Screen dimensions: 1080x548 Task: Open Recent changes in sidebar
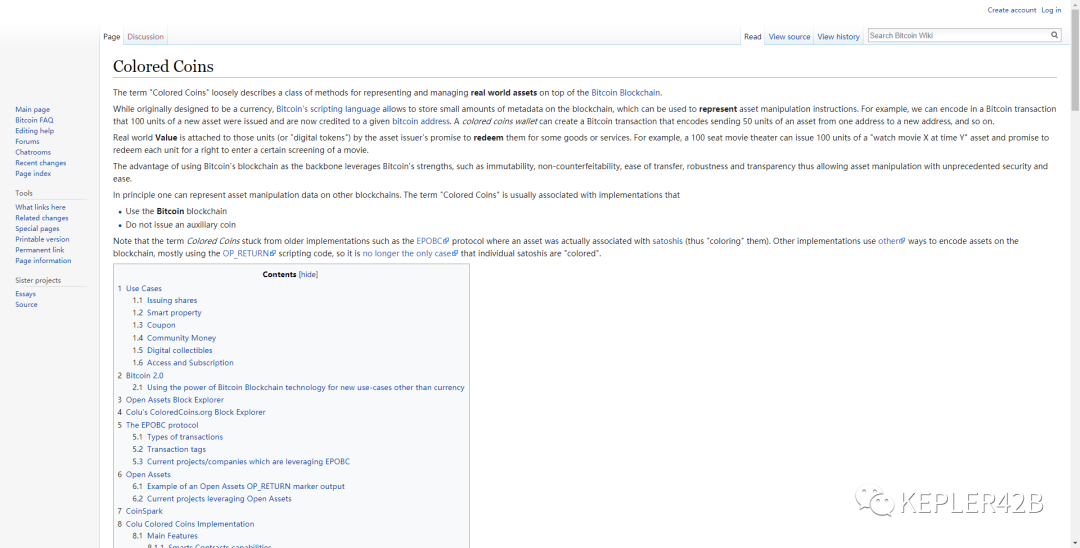click(x=40, y=163)
